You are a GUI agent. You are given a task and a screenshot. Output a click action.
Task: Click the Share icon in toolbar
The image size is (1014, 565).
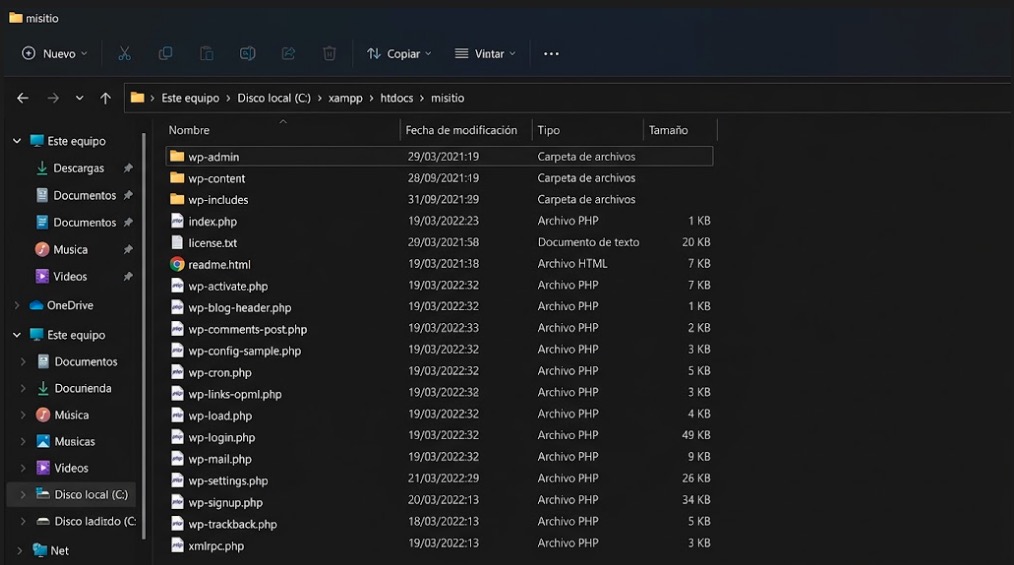click(288, 54)
